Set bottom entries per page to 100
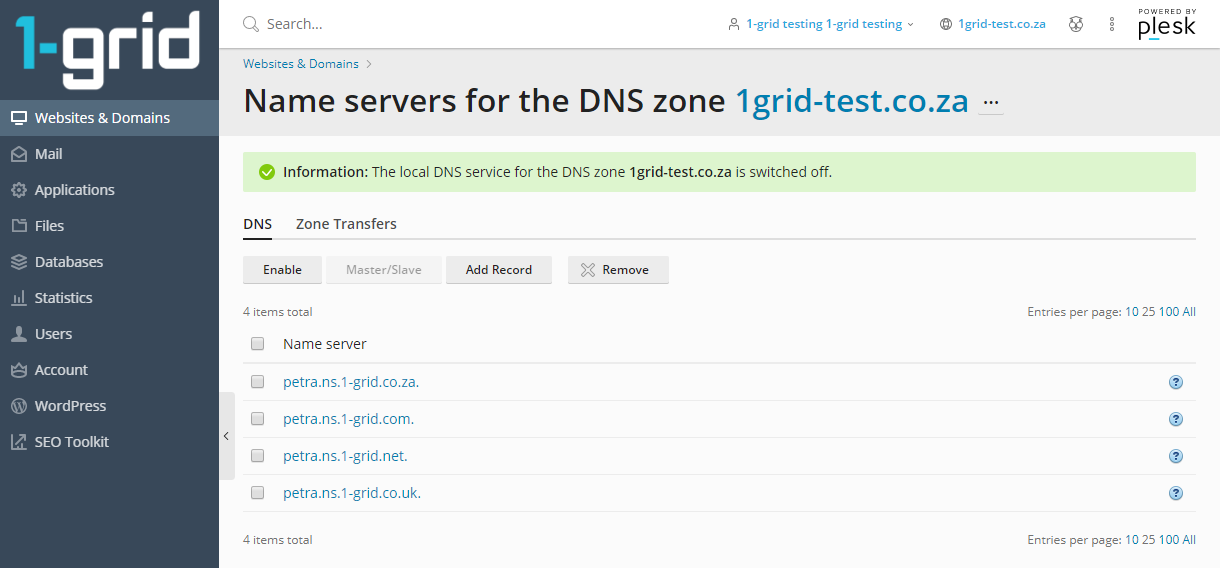 1169,540
